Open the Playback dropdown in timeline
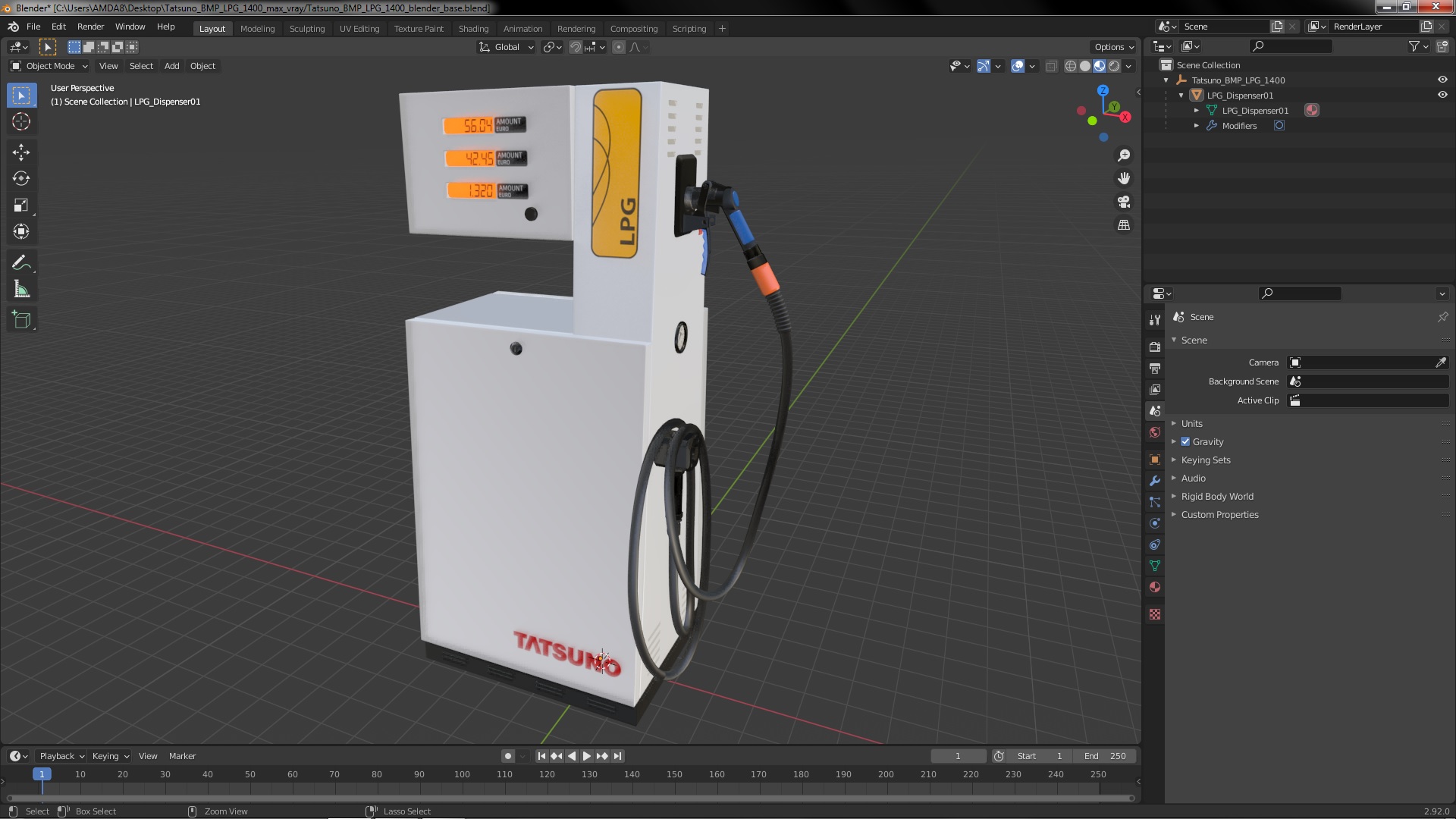Screen dimensions: 1456x819 coord(61,756)
